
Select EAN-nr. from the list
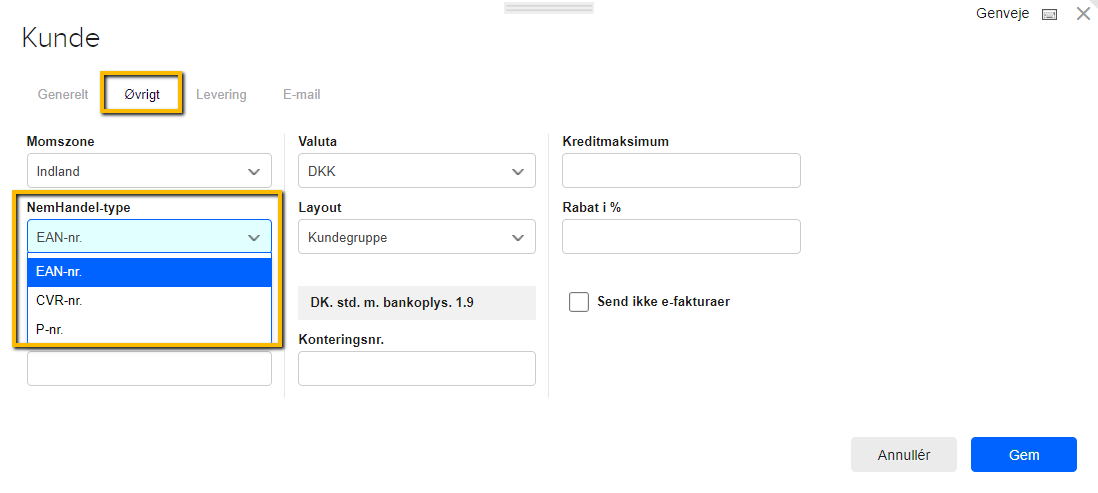[149, 272]
